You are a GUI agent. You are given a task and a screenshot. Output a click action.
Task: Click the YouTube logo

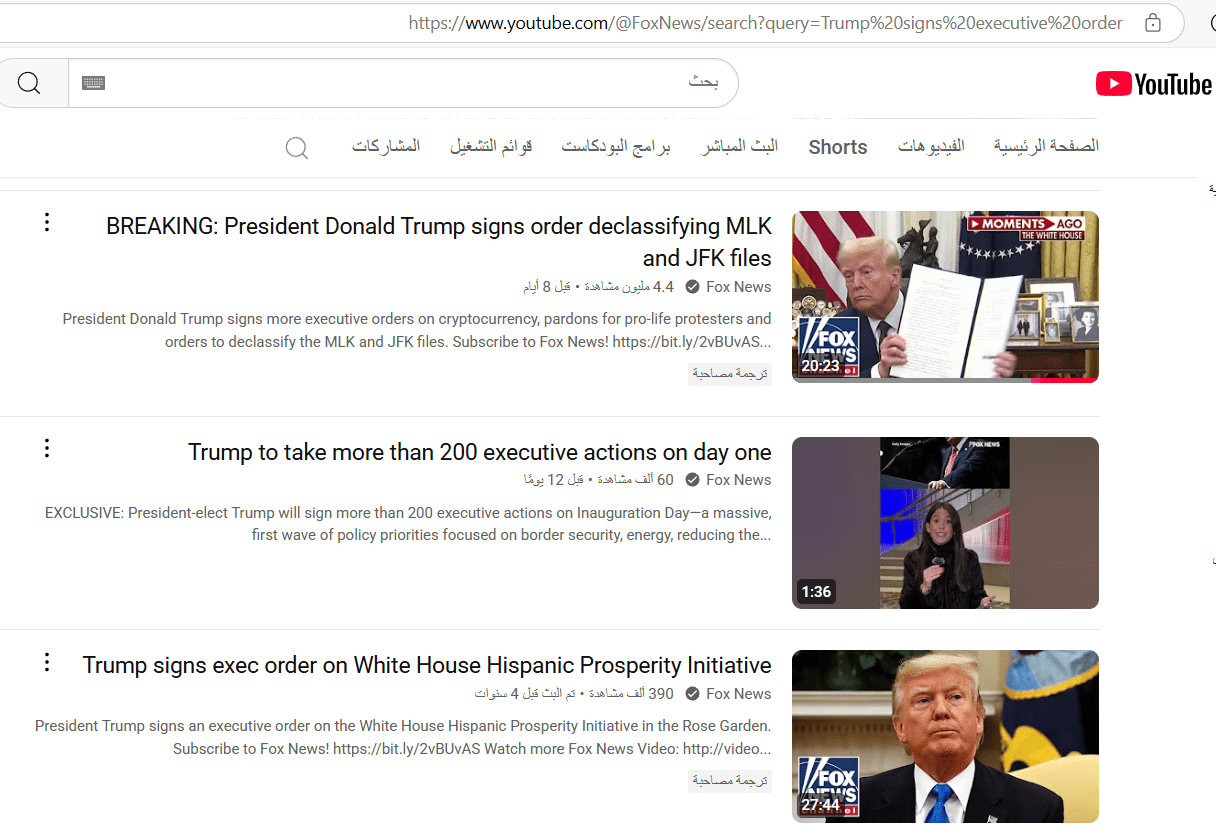[1154, 85]
